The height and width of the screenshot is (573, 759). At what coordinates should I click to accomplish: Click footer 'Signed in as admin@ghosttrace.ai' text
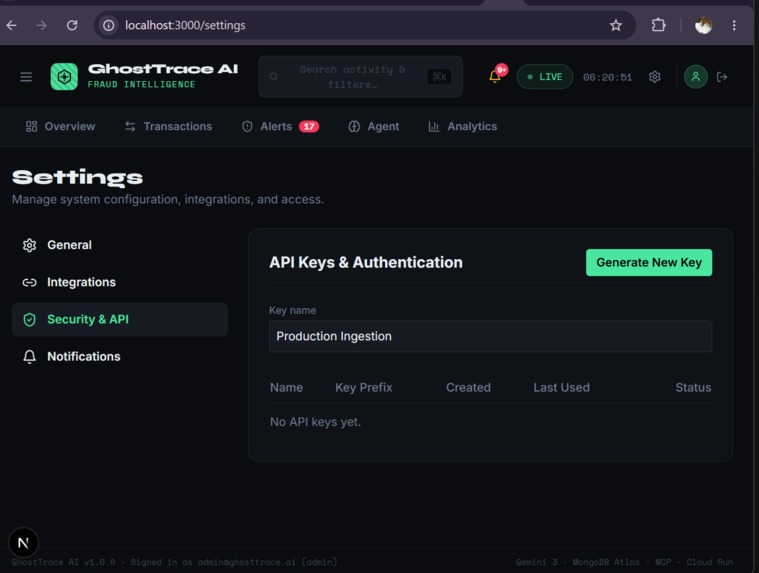[234, 562]
